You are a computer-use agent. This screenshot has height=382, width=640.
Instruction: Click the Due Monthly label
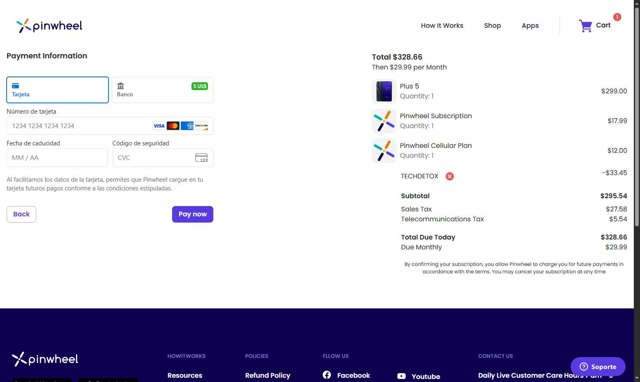(421, 247)
